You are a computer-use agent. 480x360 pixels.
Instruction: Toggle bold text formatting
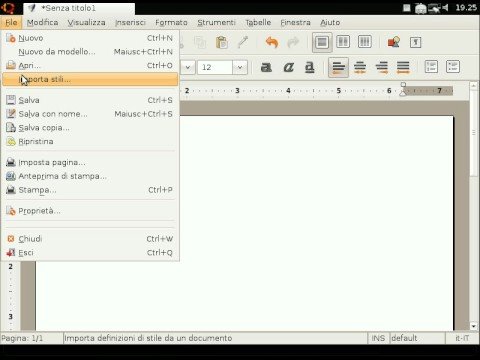(266, 67)
